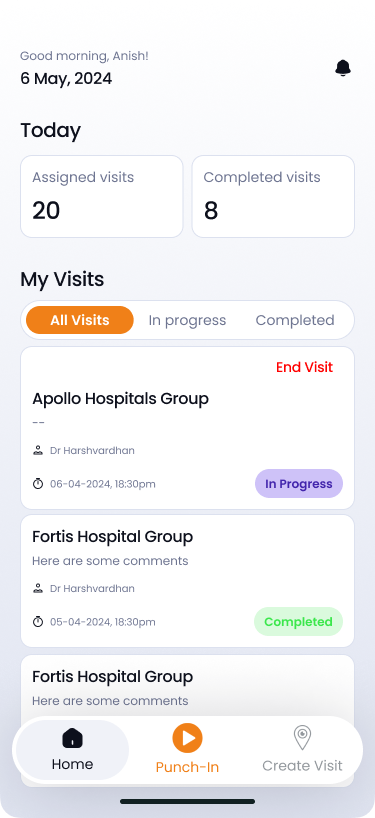Open the Apollo Hospitals Group visit
This screenshot has height=818, width=375.
pyautogui.click(x=187, y=428)
